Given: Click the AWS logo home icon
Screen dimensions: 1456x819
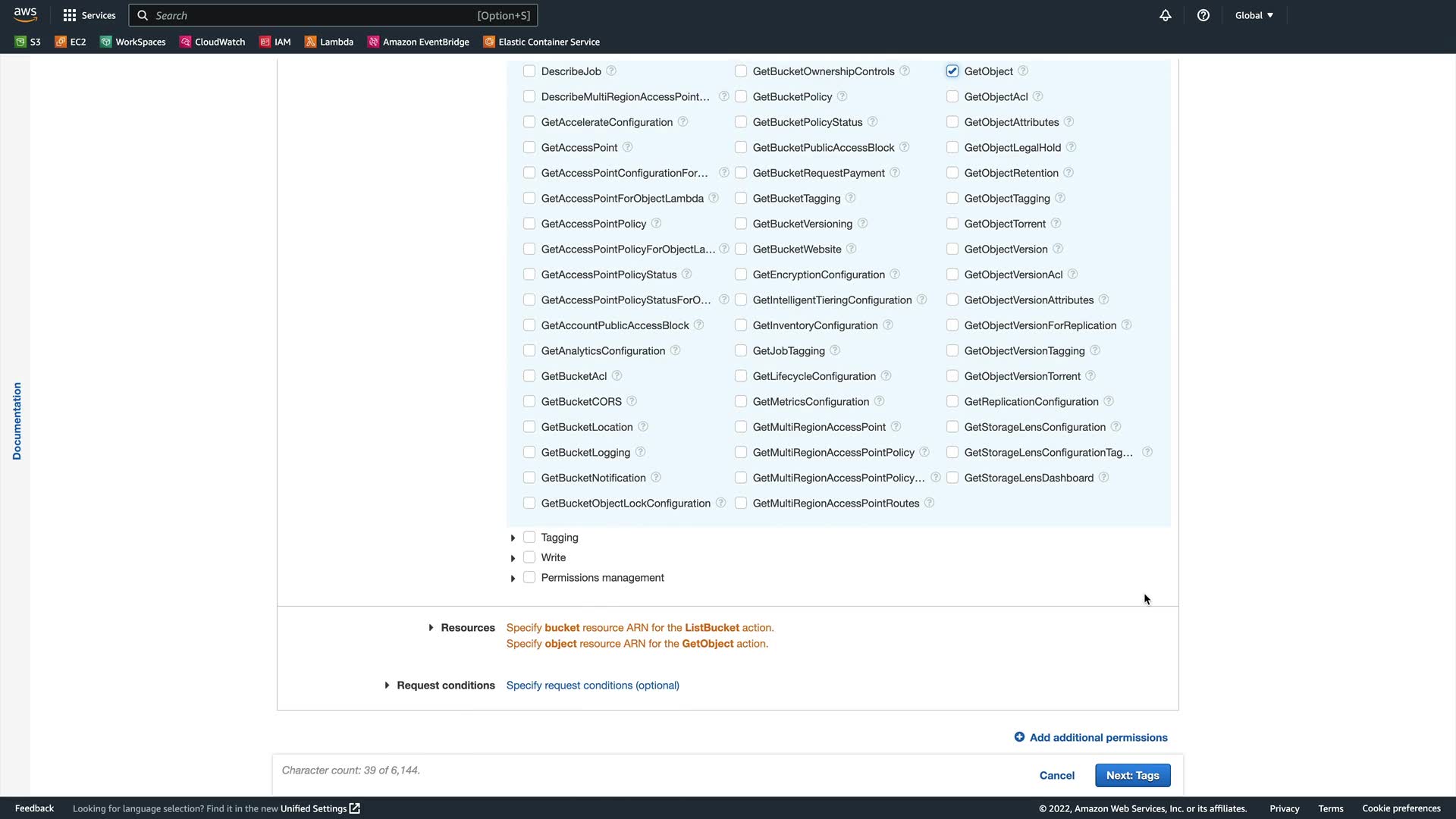Looking at the screenshot, I should point(25,14).
